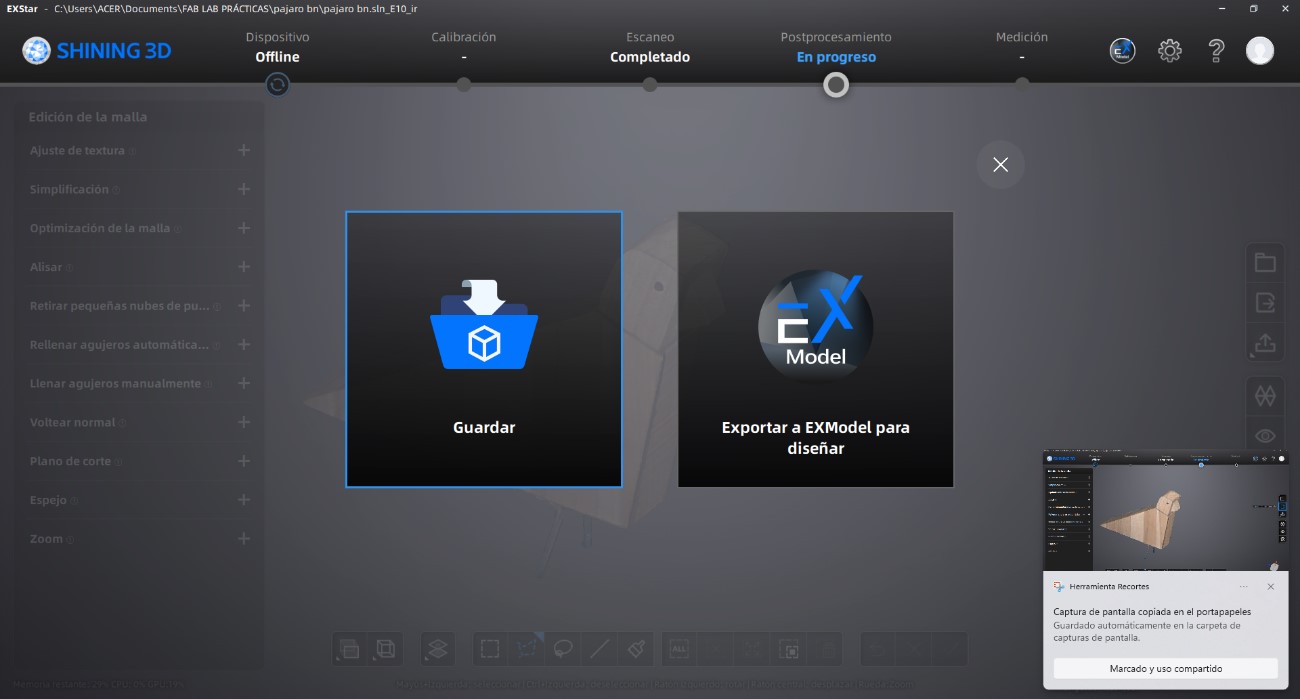Select the lasso selection tool
Viewport: 1300px width, 699px height.
(x=564, y=649)
